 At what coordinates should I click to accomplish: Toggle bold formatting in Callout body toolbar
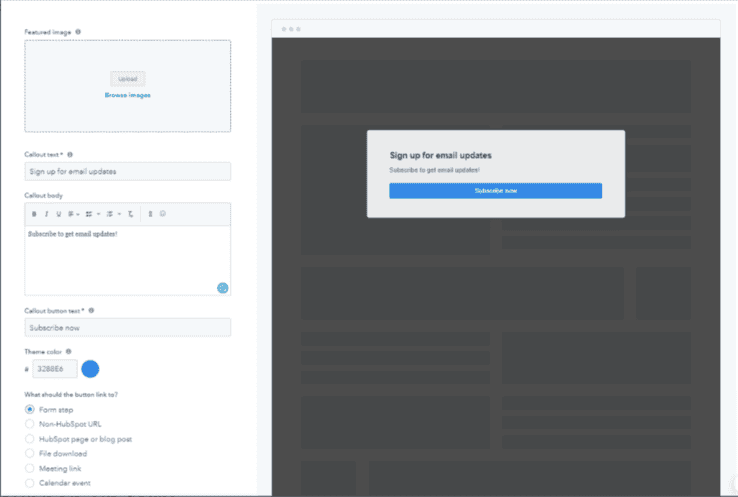pos(34,214)
